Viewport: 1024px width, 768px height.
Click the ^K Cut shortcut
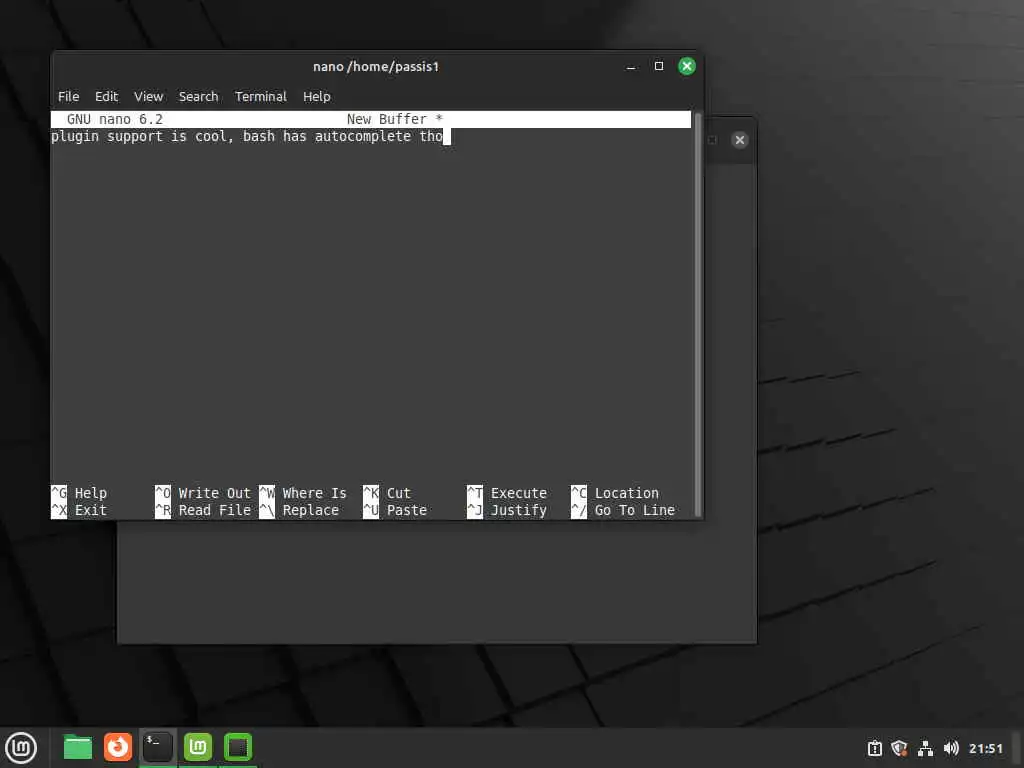pos(387,493)
